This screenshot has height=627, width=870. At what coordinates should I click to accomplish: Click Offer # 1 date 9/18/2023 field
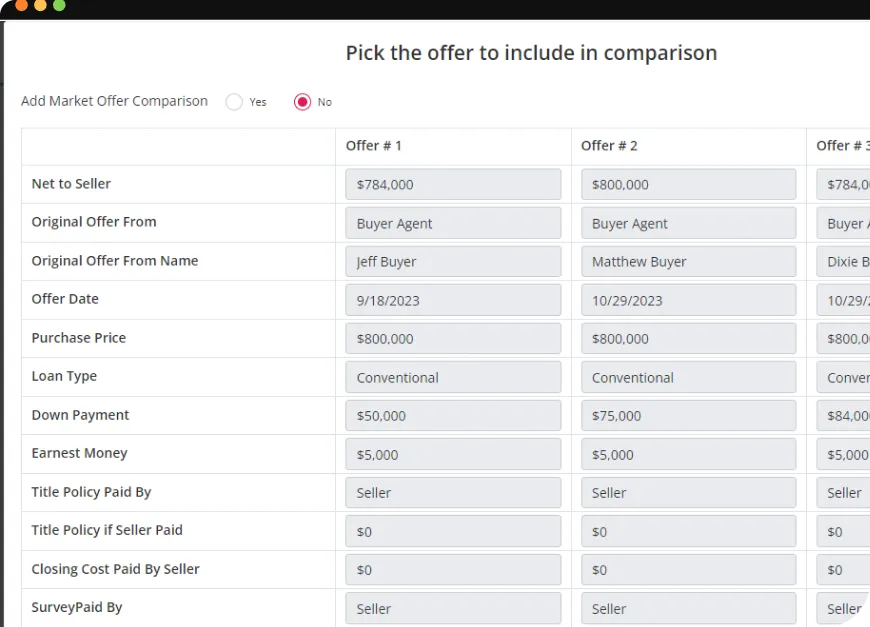[453, 300]
